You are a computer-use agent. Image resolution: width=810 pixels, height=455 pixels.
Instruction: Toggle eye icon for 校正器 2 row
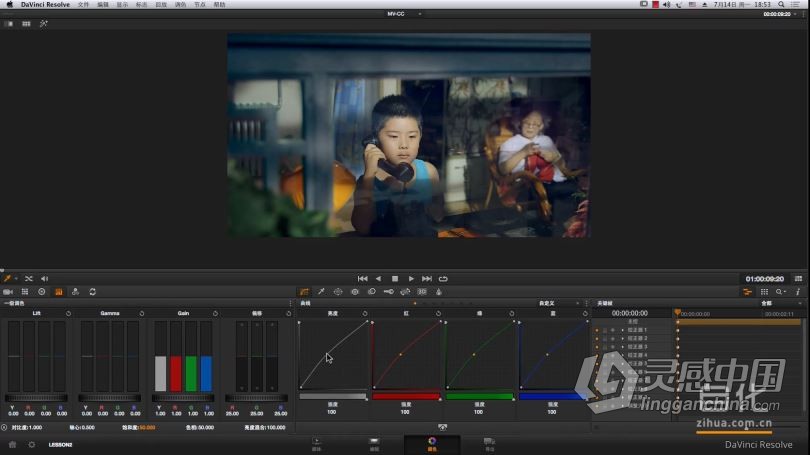pyautogui.click(x=613, y=338)
